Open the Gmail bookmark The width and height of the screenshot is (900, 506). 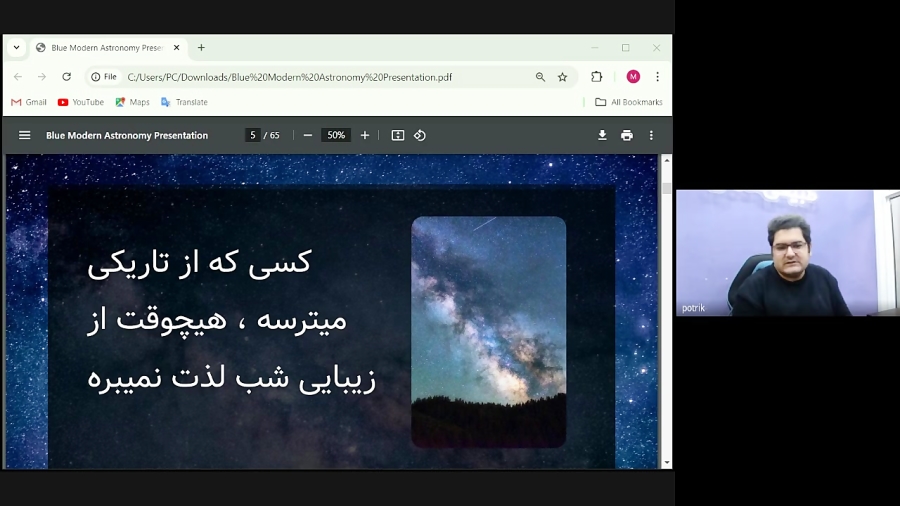point(29,102)
